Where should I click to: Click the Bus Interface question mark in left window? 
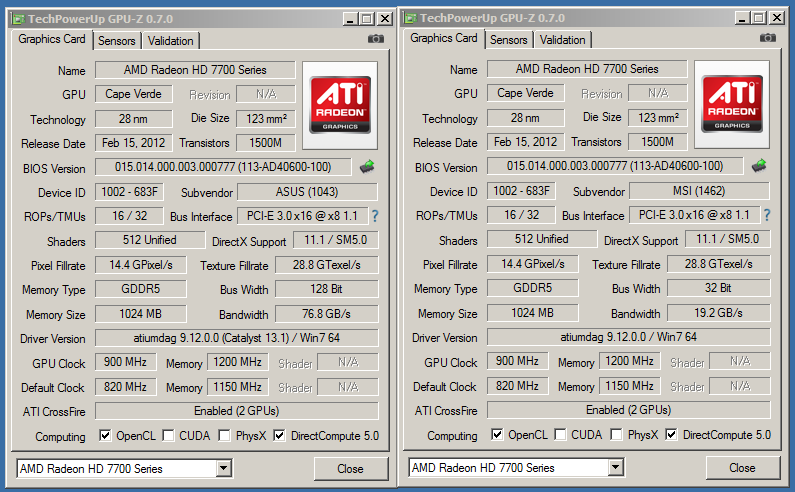(375, 216)
